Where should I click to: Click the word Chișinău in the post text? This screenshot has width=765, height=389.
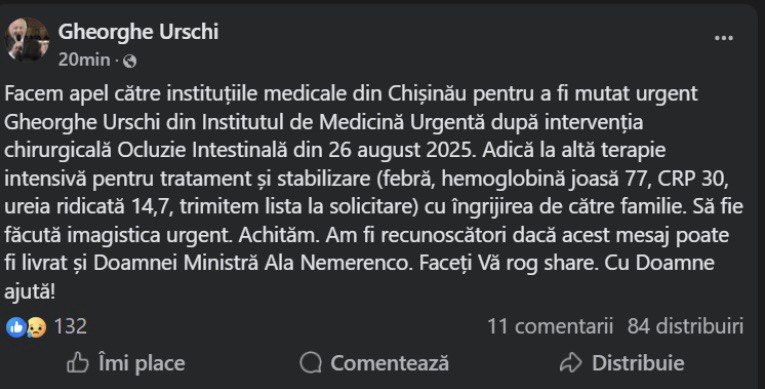pyautogui.click(x=427, y=94)
